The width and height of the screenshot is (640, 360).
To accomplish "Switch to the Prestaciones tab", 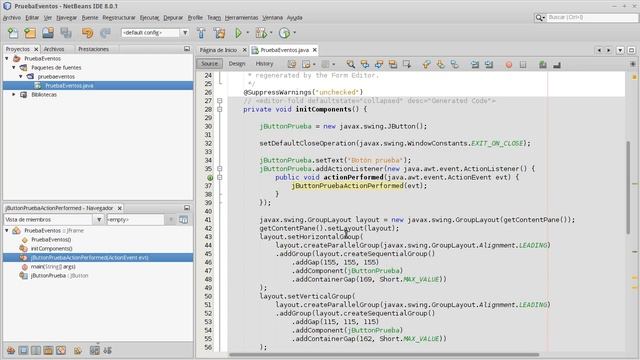I will point(93,49).
